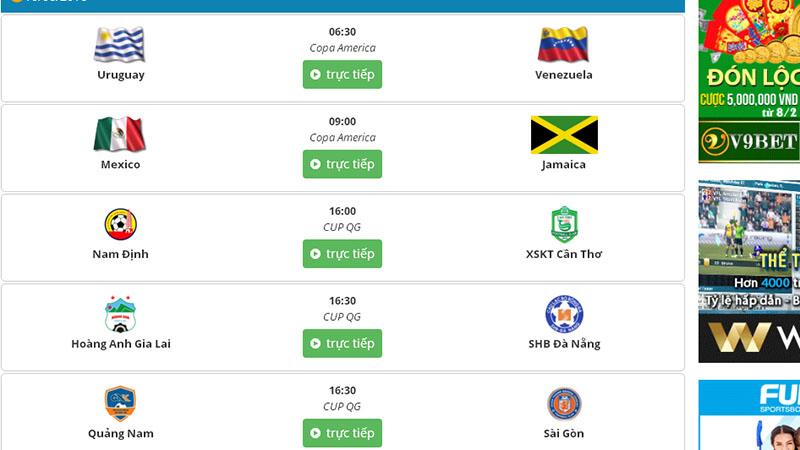Select the Uruguay team name

(120, 75)
